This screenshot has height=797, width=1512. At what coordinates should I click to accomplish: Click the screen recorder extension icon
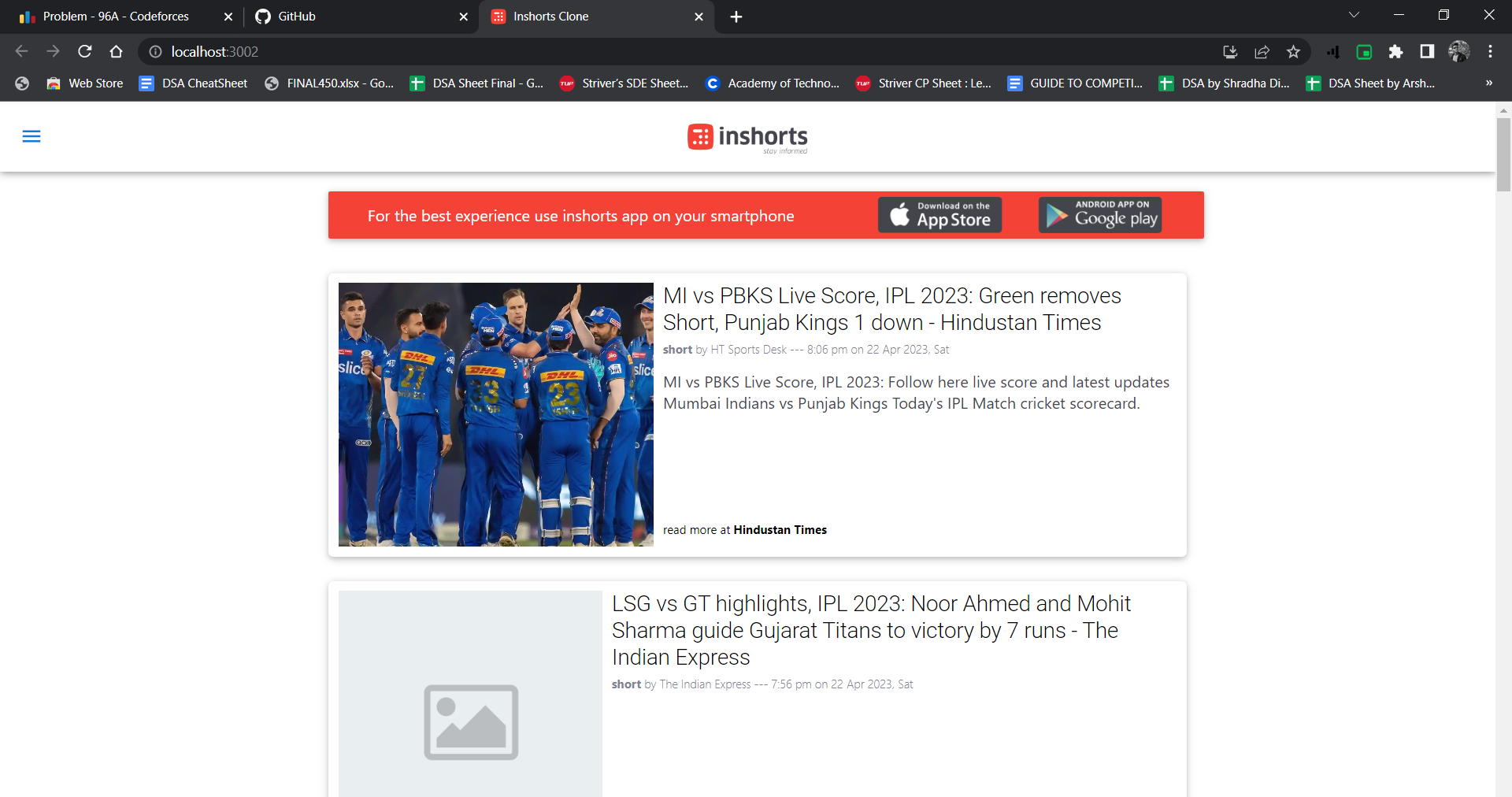[x=1364, y=52]
